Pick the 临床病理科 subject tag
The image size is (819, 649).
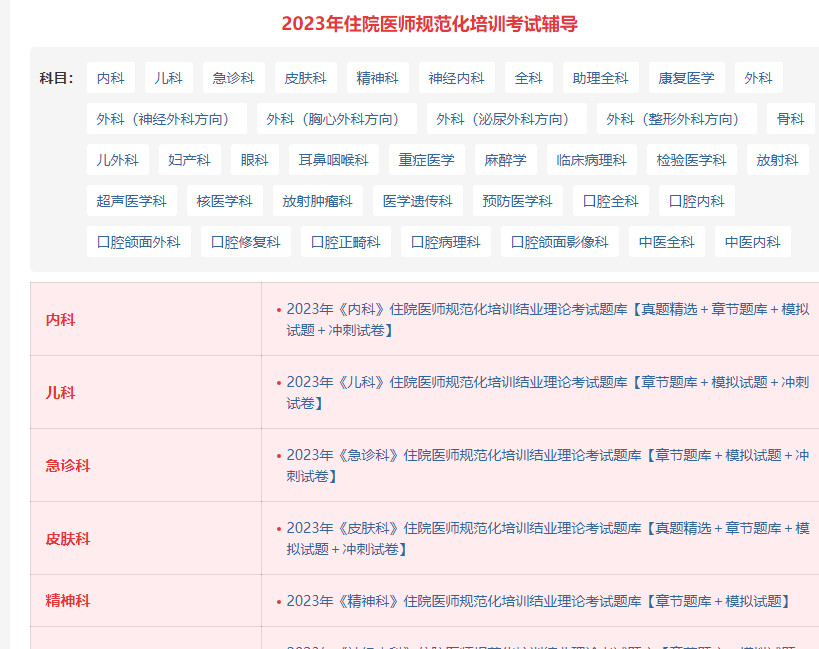(x=592, y=160)
